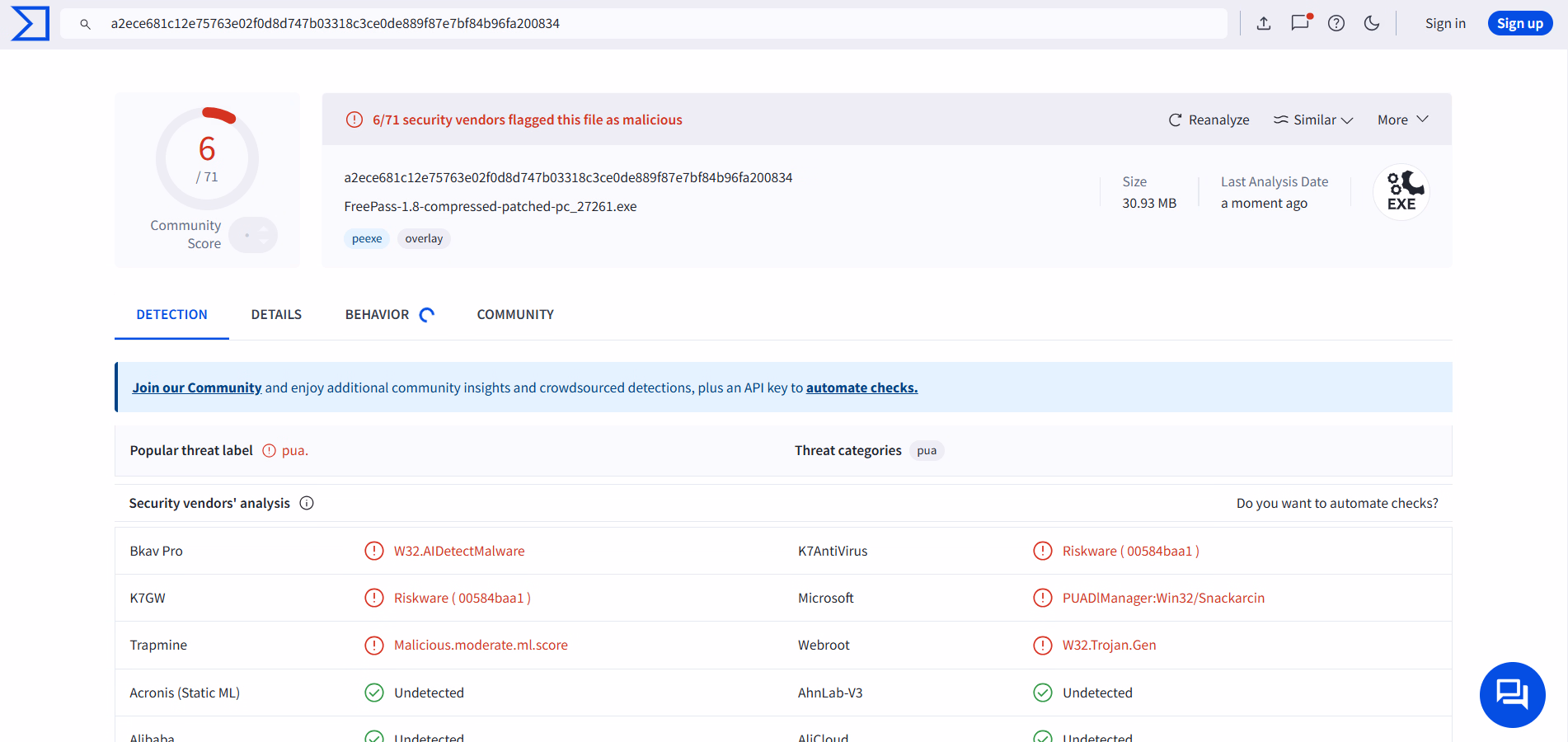The image size is (1568, 742).
Task: Open the automate checks link
Action: (x=861, y=387)
